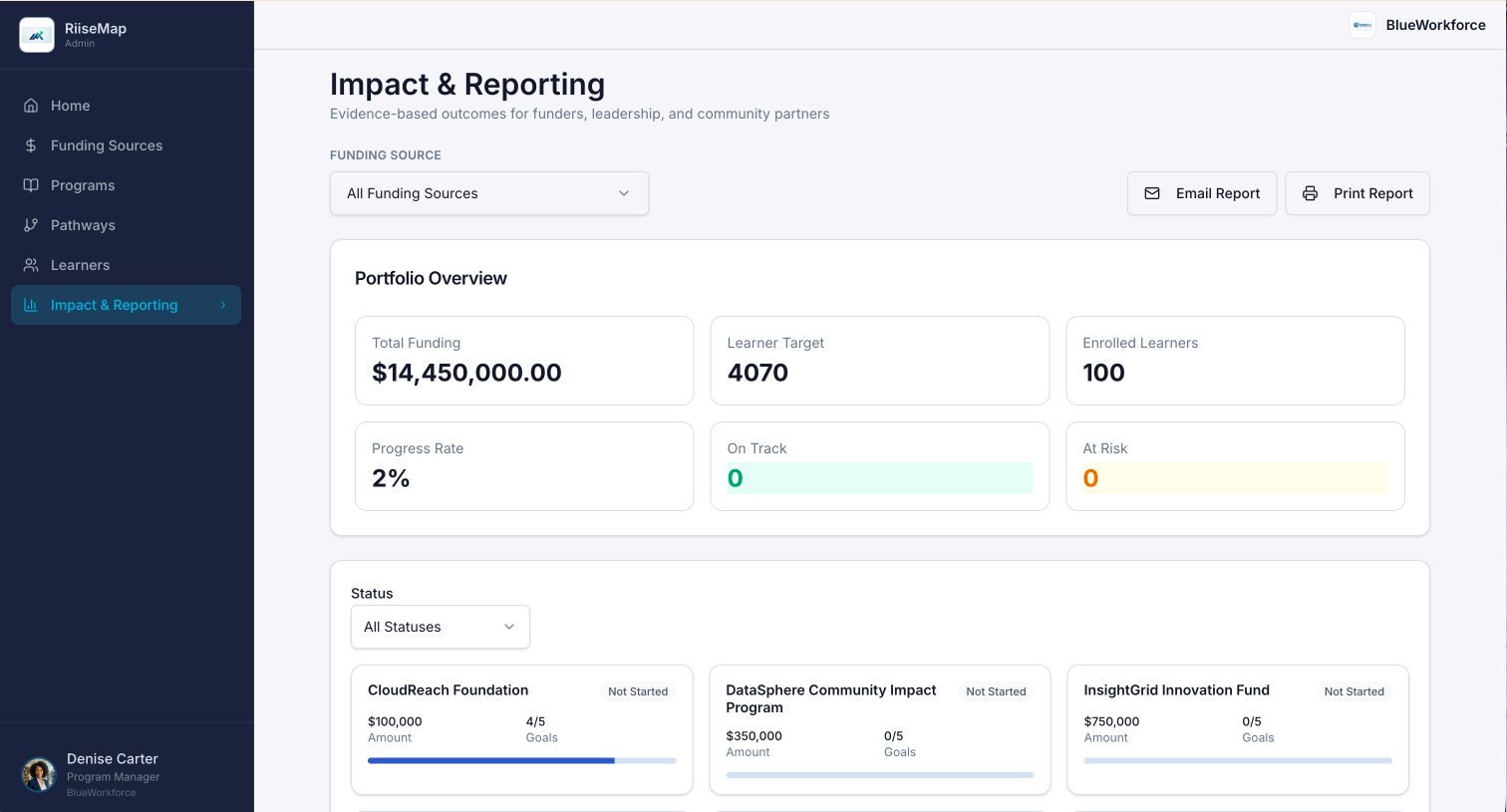Click the Funding Sources dollar icon

pyautogui.click(x=31, y=145)
